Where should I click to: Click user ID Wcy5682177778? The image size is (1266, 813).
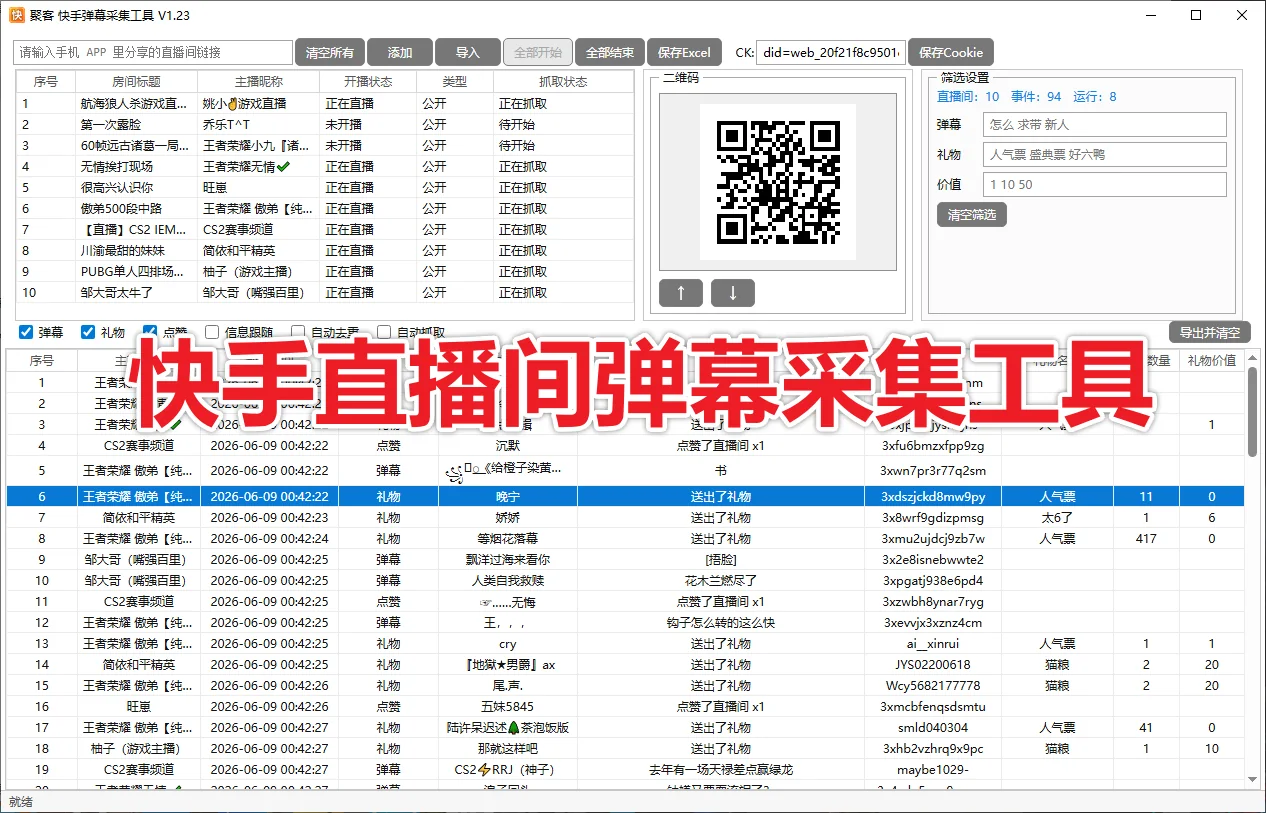pos(933,685)
